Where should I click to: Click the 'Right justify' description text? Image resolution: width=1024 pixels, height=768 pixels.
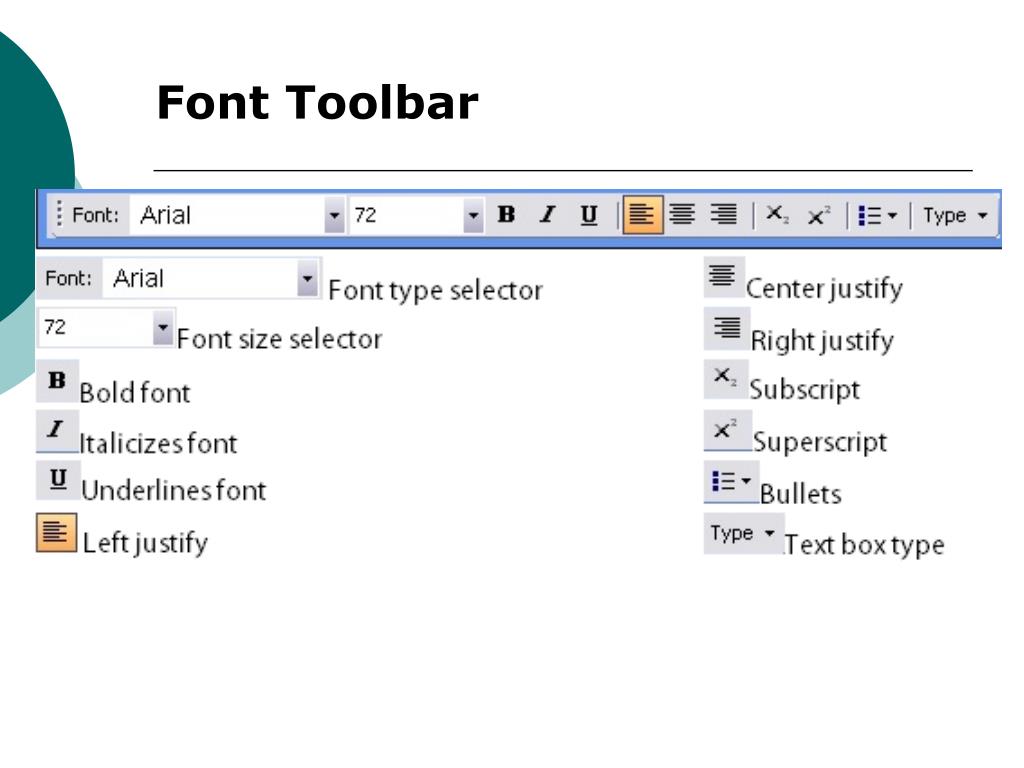pyautogui.click(x=822, y=341)
